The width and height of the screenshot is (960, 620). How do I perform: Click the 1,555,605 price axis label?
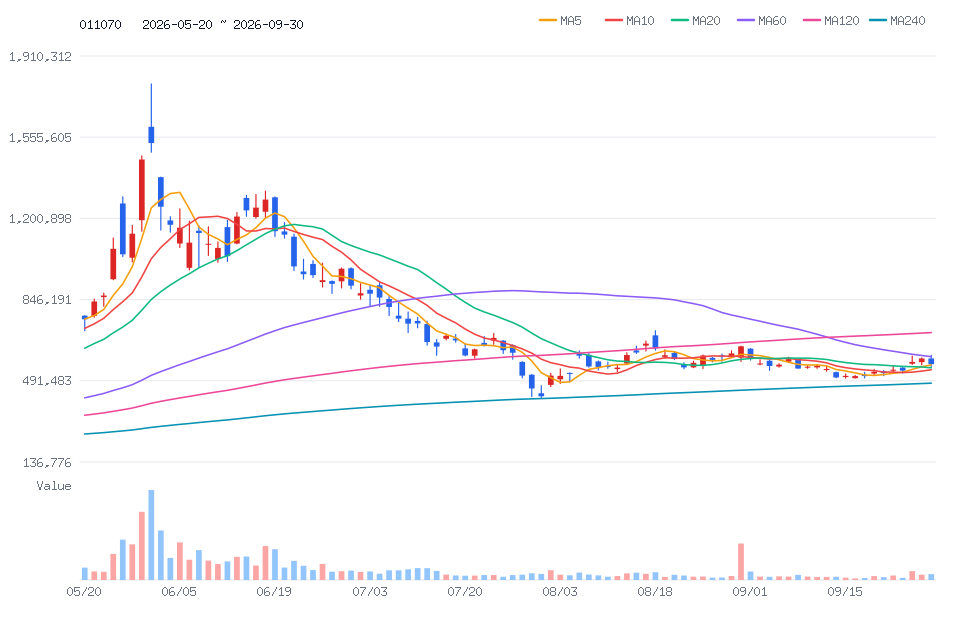40,138
